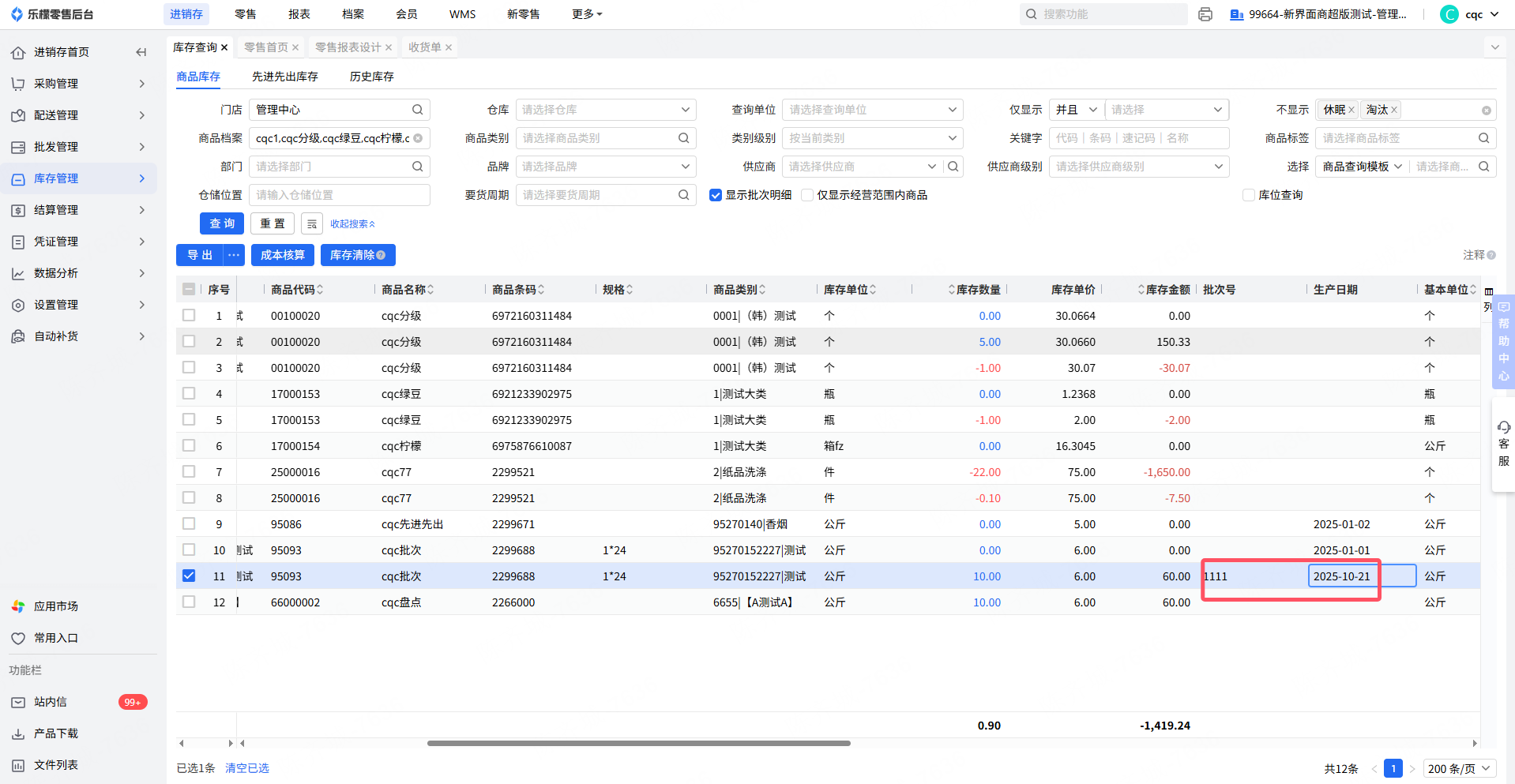
Task: Click the search icon in 门店 field
Action: click(x=417, y=110)
